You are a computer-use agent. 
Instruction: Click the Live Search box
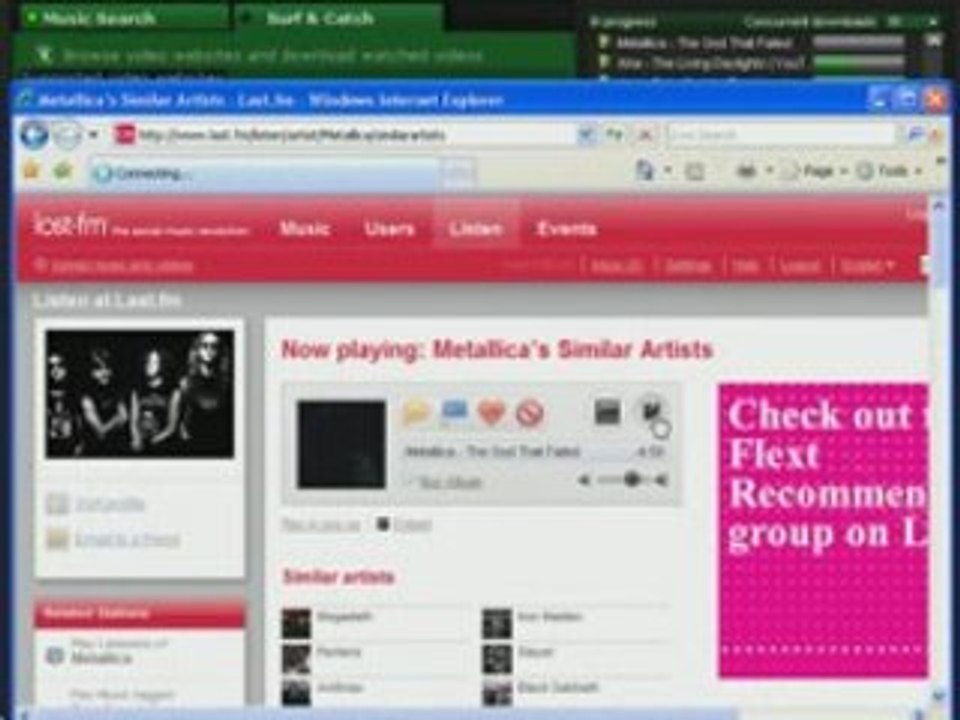(x=781, y=135)
